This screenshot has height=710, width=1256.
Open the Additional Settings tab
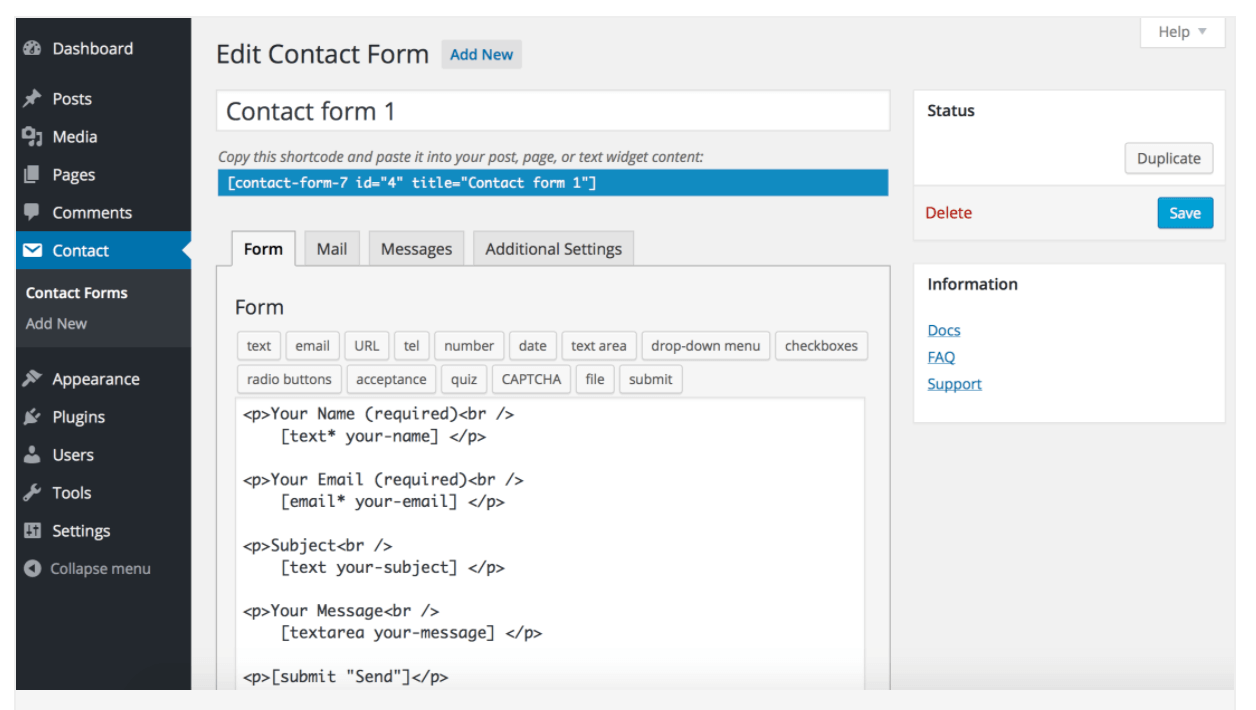tap(553, 249)
